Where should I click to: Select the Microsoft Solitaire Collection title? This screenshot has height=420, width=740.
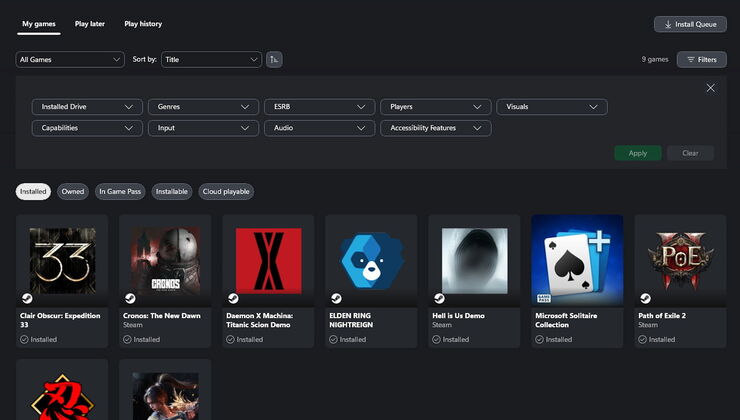pyautogui.click(x=566, y=320)
